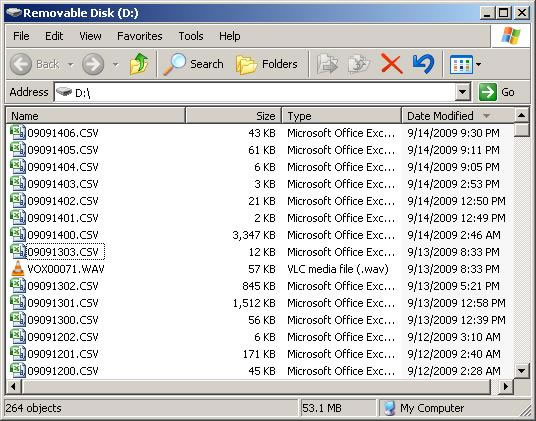The height and width of the screenshot is (421, 536).
Task: Click the Copy To folder icon
Action: click(359, 64)
